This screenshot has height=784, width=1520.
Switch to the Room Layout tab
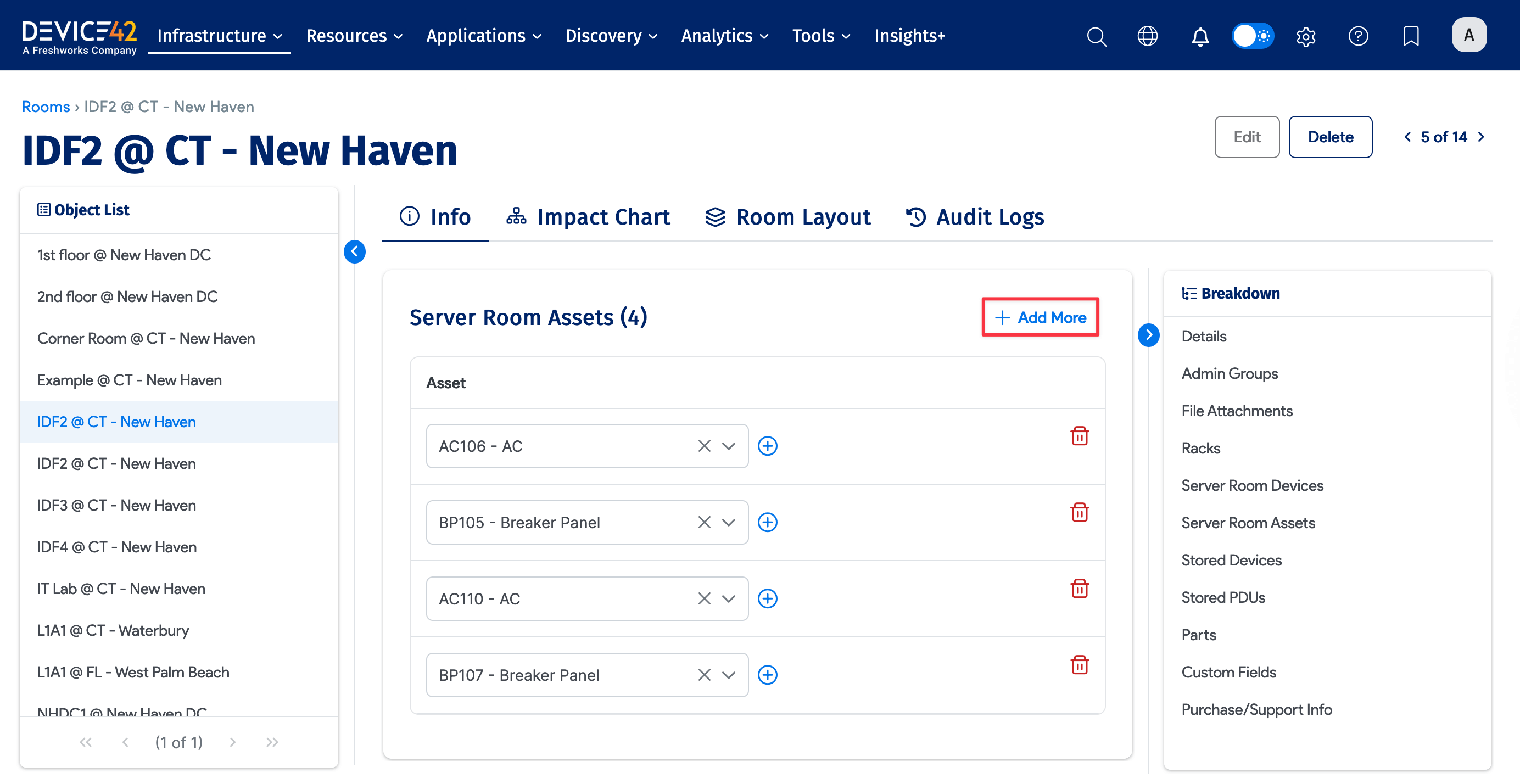[x=788, y=217]
